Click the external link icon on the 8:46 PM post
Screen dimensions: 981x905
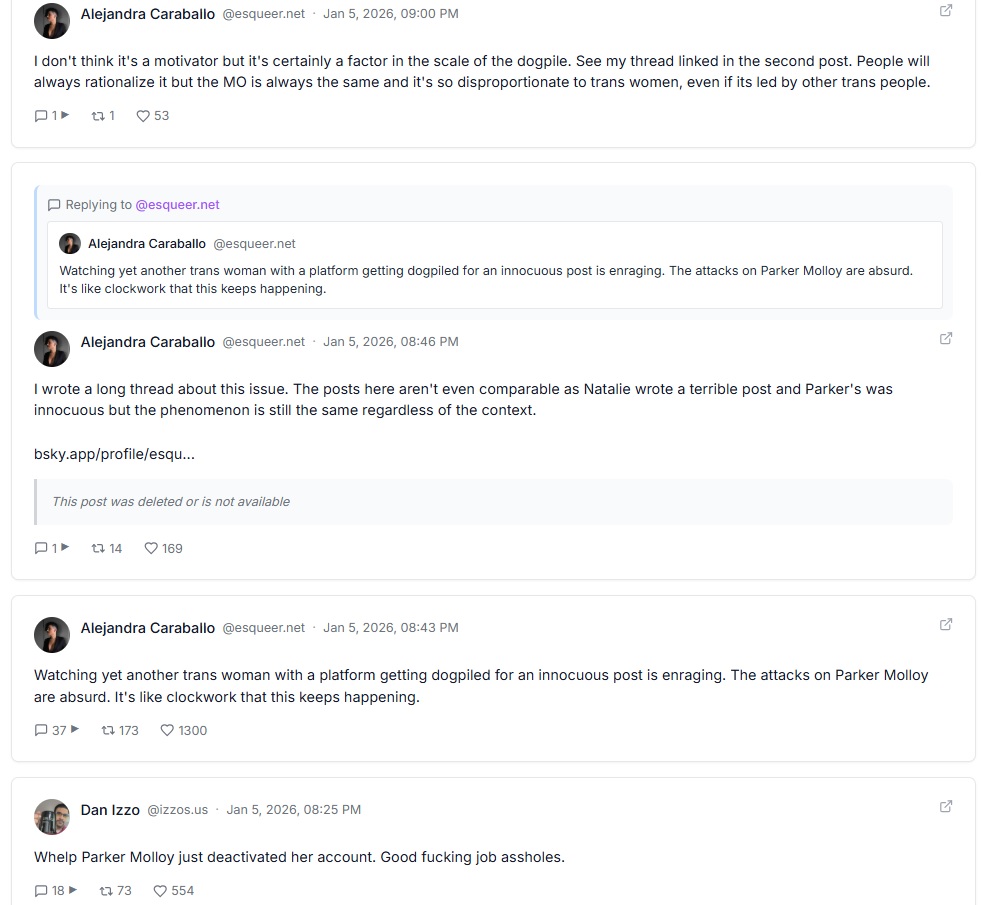945,339
